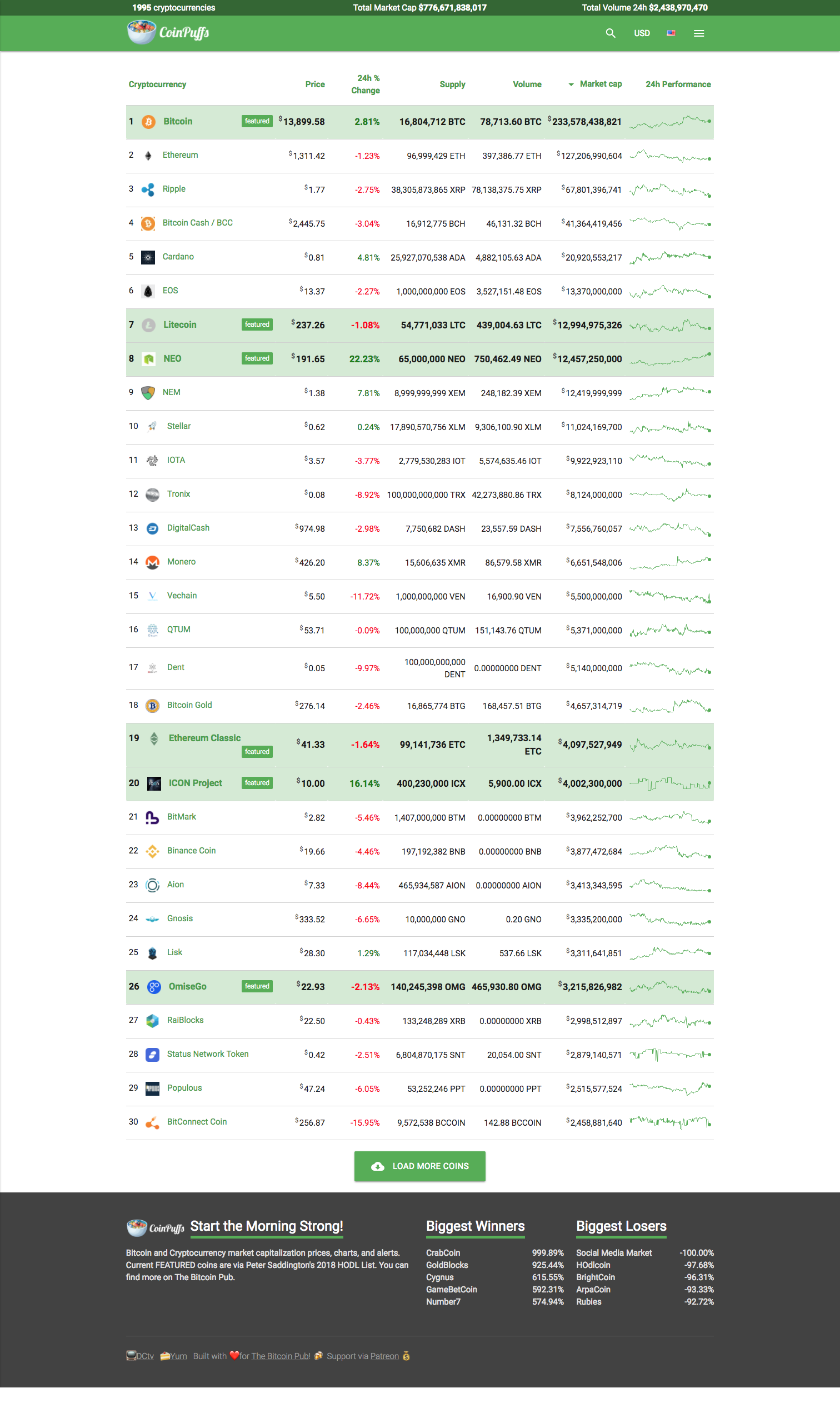Image resolution: width=840 pixels, height=1413 pixels.
Task: Click the 24h Performance column header
Action: pyautogui.click(x=678, y=84)
